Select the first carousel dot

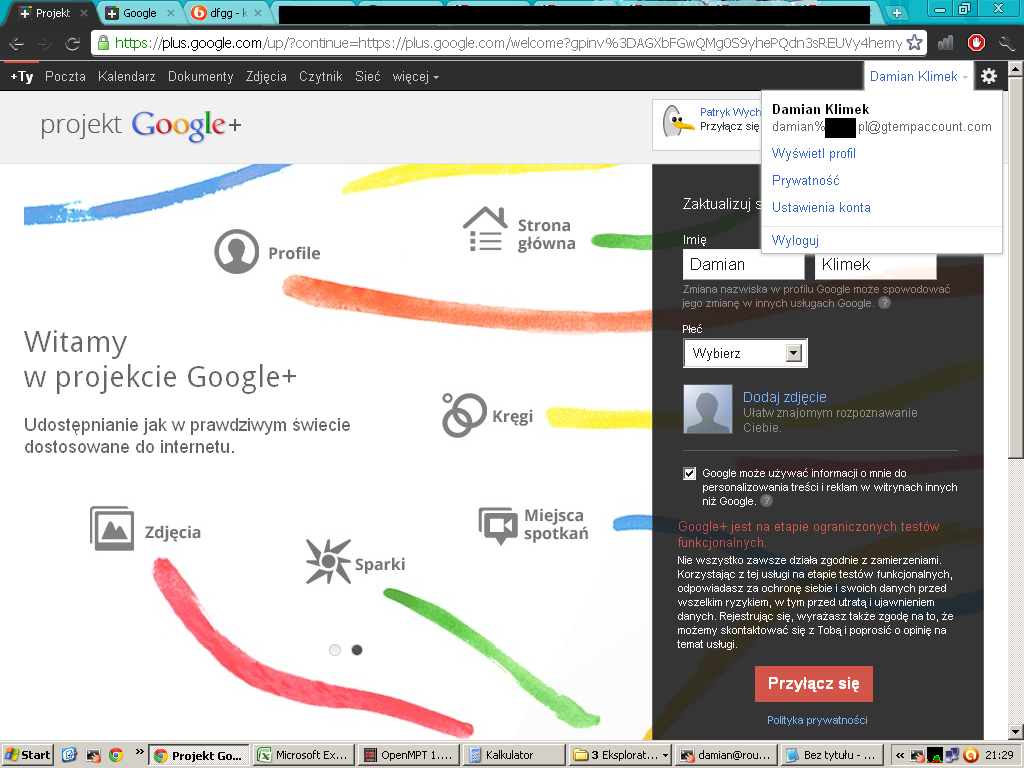point(335,650)
